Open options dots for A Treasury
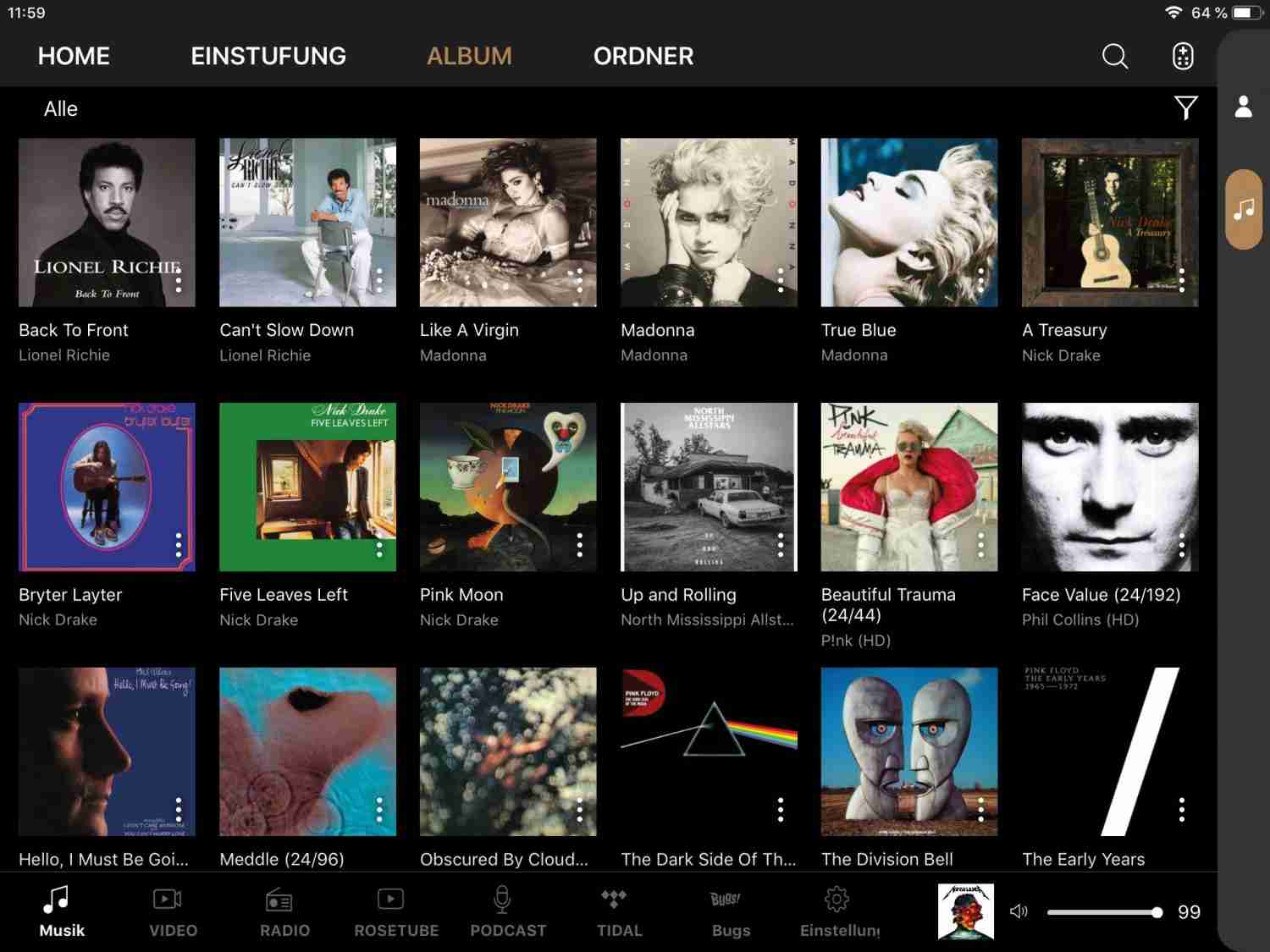Screen dimensions: 1270x952 (1182, 280)
